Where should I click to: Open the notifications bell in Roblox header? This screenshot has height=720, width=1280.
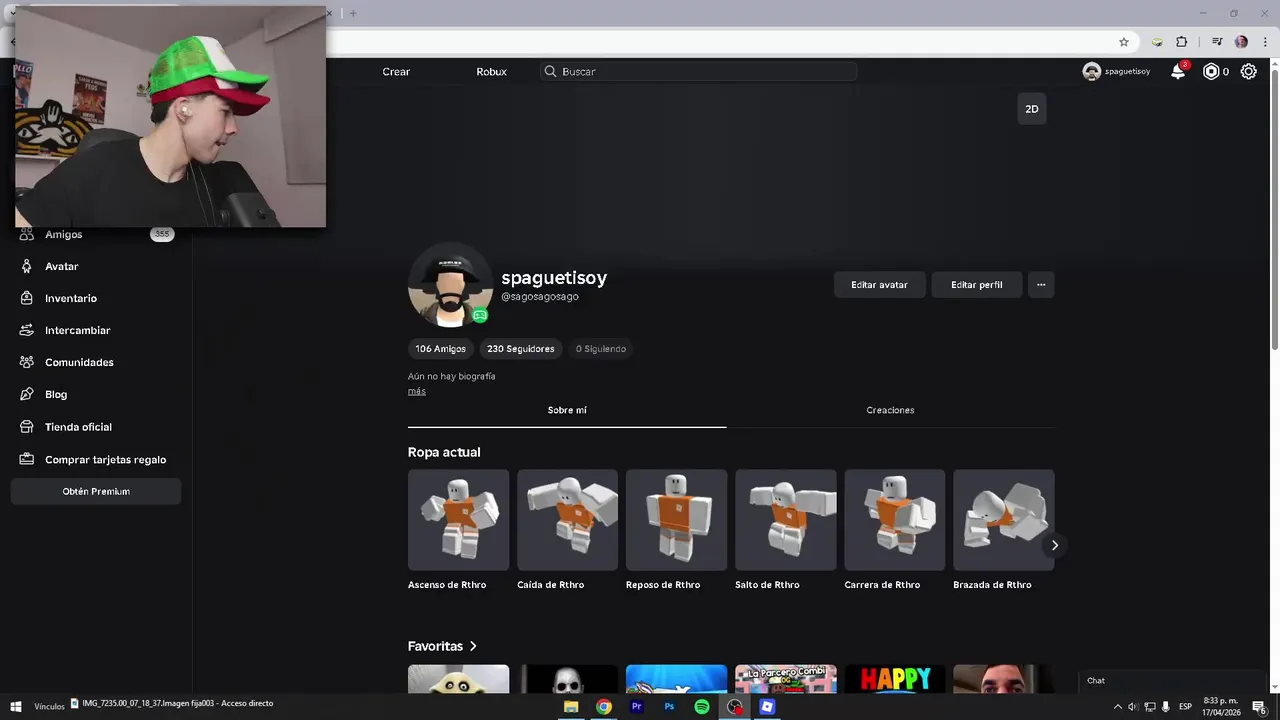(1178, 72)
